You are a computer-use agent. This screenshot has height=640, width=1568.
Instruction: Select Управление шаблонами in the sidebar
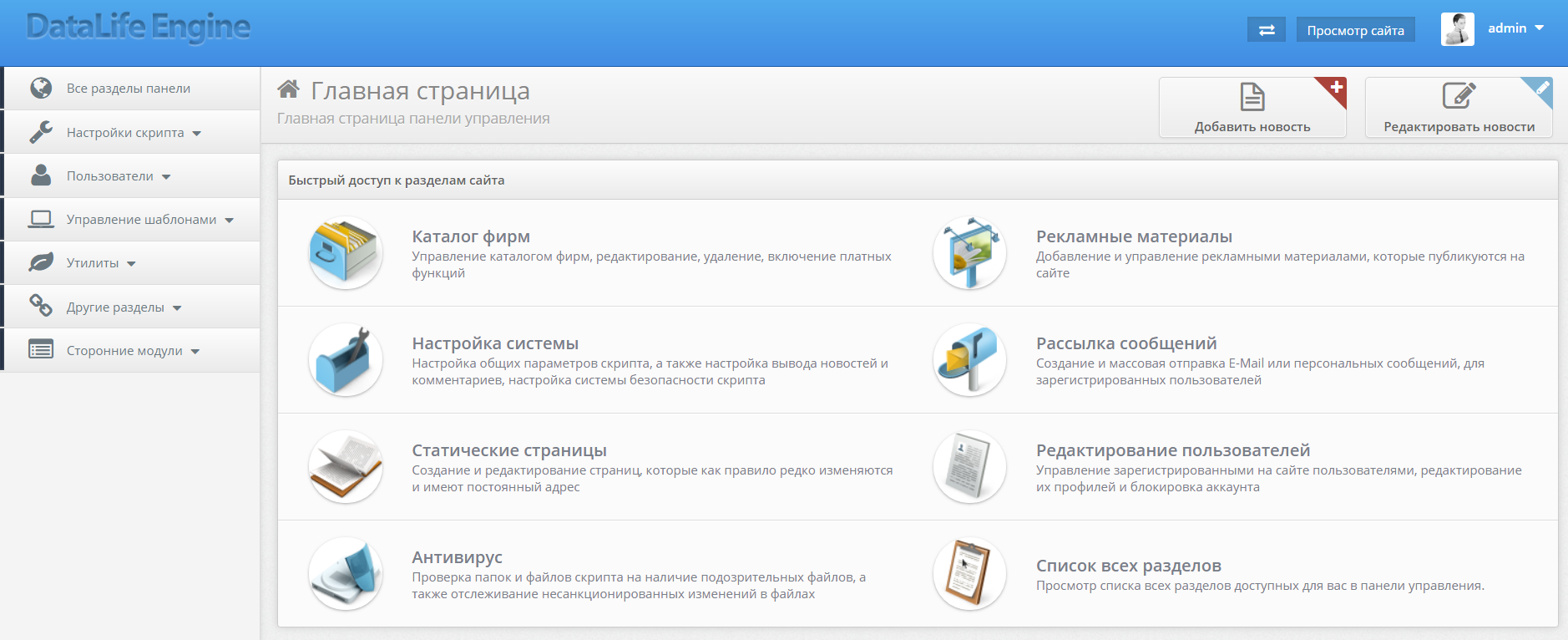click(x=131, y=219)
